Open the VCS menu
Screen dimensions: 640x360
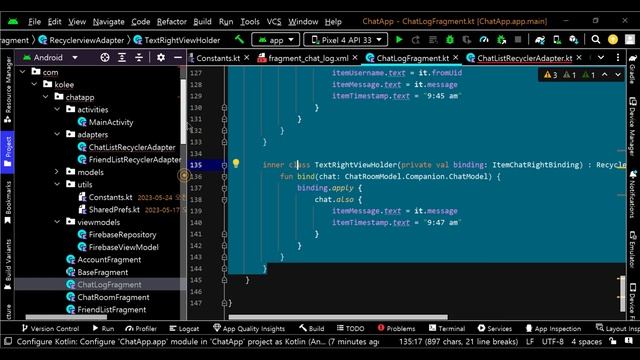(274, 22)
